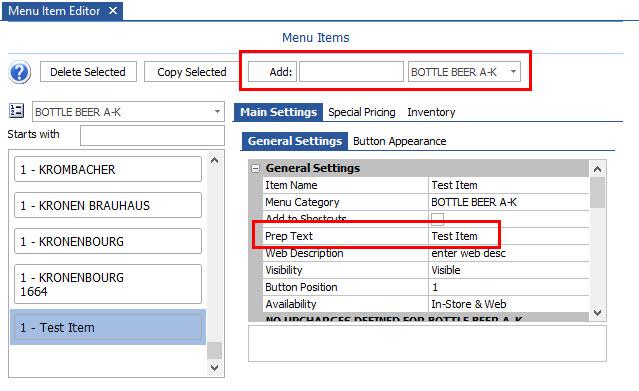The height and width of the screenshot is (391, 639).
Task: Open the General Settings sub-tab
Action: pos(295,141)
